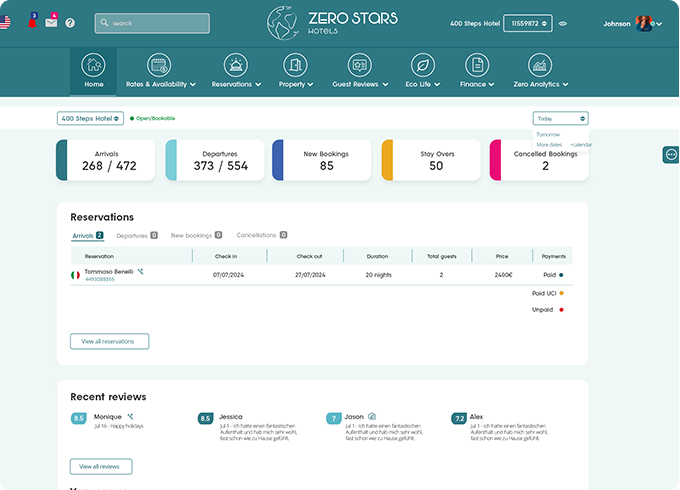This screenshot has height=490, width=680.
Task: Click the Reservations bell icon
Action: click(236, 66)
